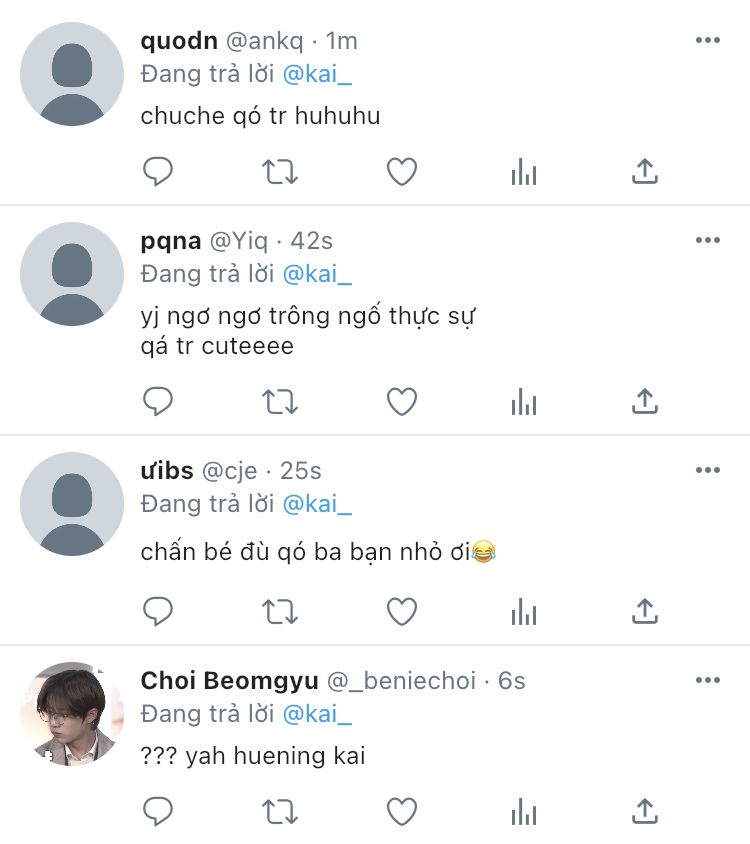Open @kai_ link in quodn's reply

coord(318,75)
